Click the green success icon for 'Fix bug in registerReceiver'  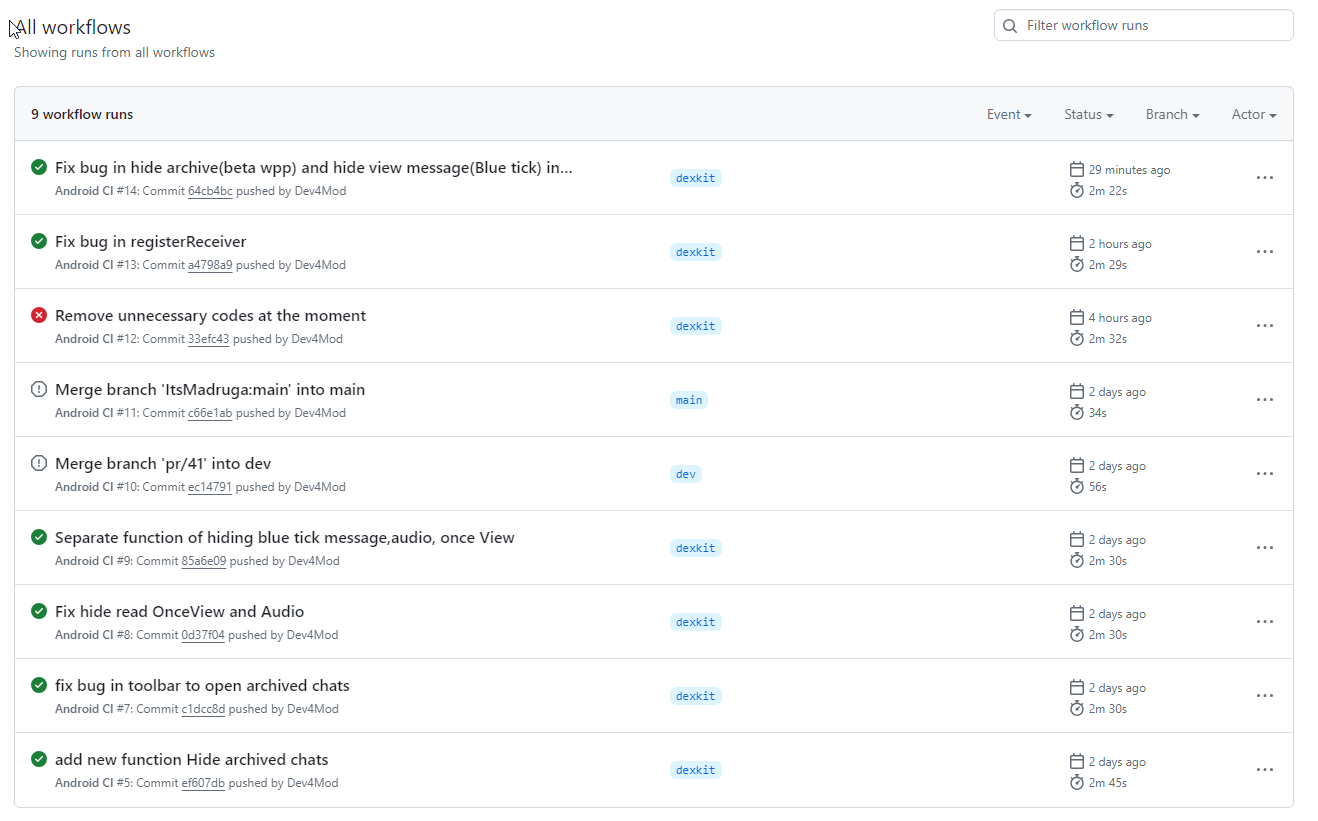pyautogui.click(x=39, y=241)
